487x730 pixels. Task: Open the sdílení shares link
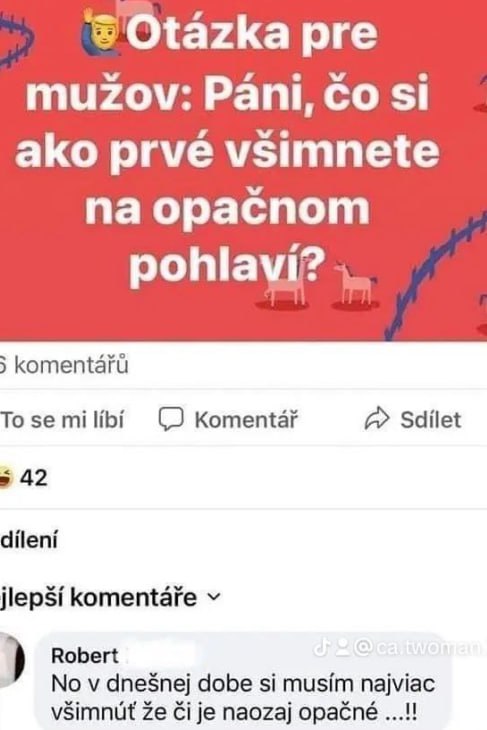[x=29, y=540]
